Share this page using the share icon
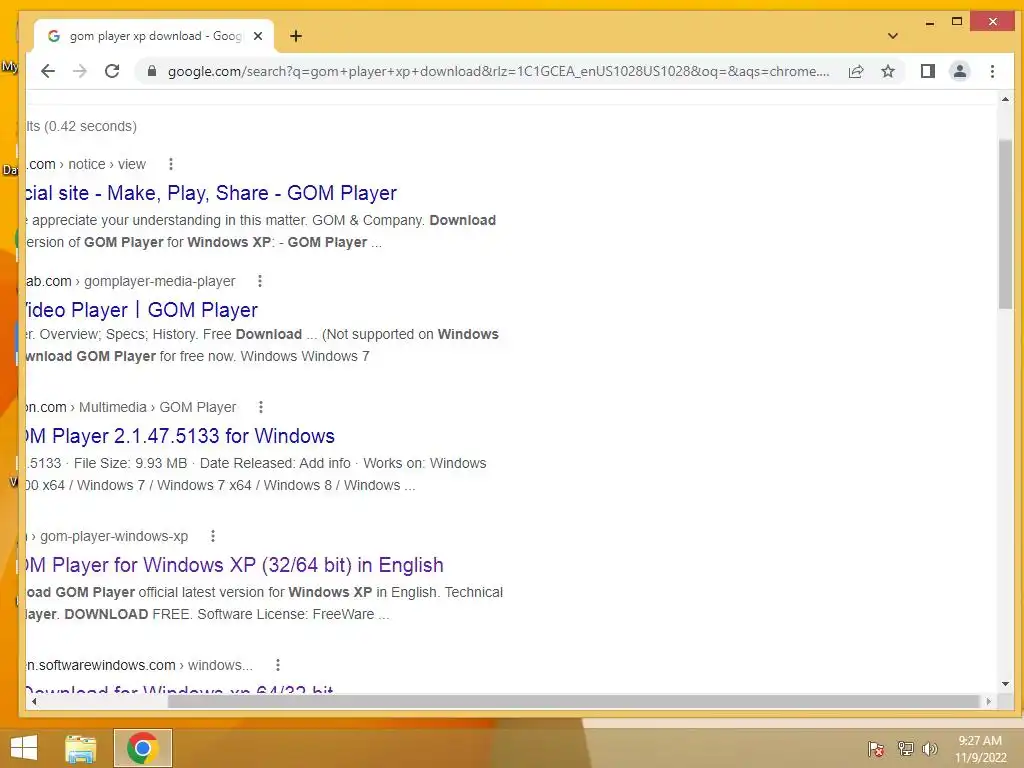The image size is (1024, 768). click(856, 71)
